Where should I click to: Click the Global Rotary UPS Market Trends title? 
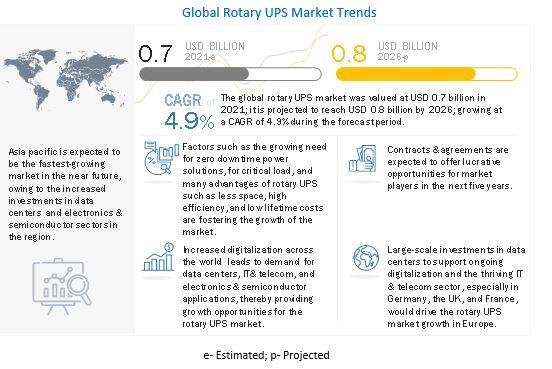point(279,13)
